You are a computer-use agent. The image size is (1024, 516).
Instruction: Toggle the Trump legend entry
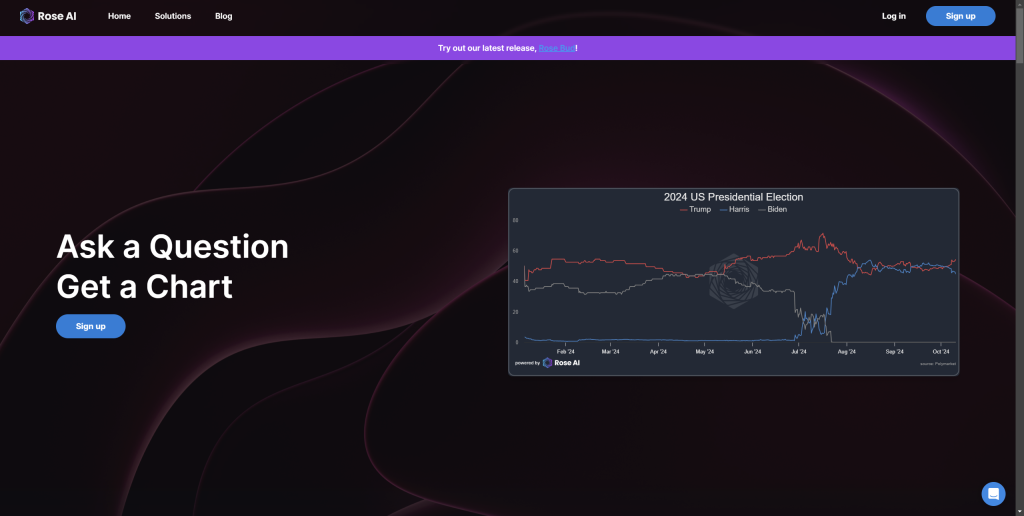696,209
